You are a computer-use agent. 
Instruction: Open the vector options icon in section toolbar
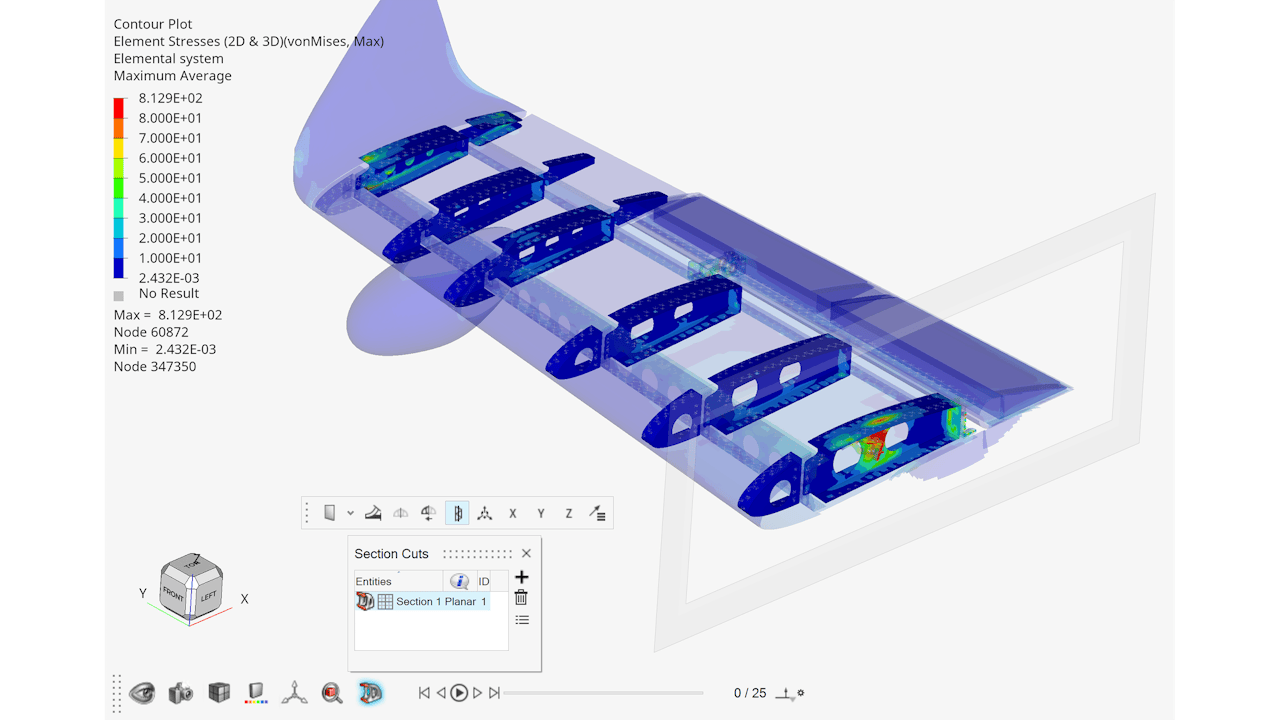[597, 513]
